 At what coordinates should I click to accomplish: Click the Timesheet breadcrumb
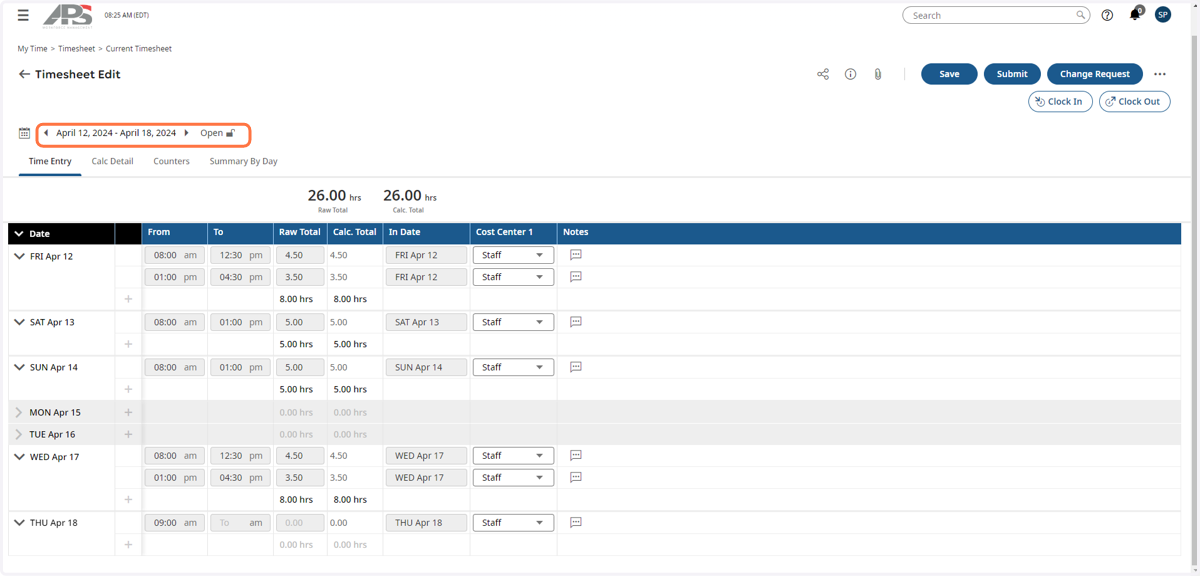76,48
